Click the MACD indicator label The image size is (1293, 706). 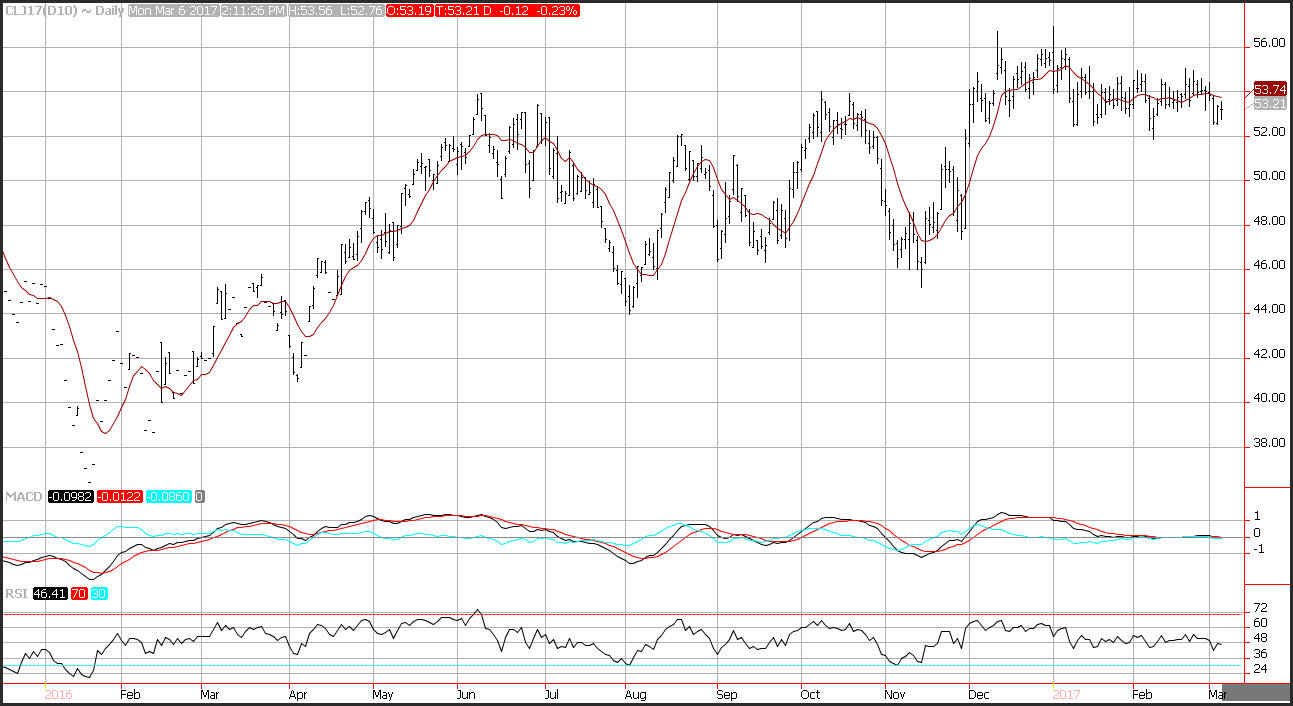20,496
